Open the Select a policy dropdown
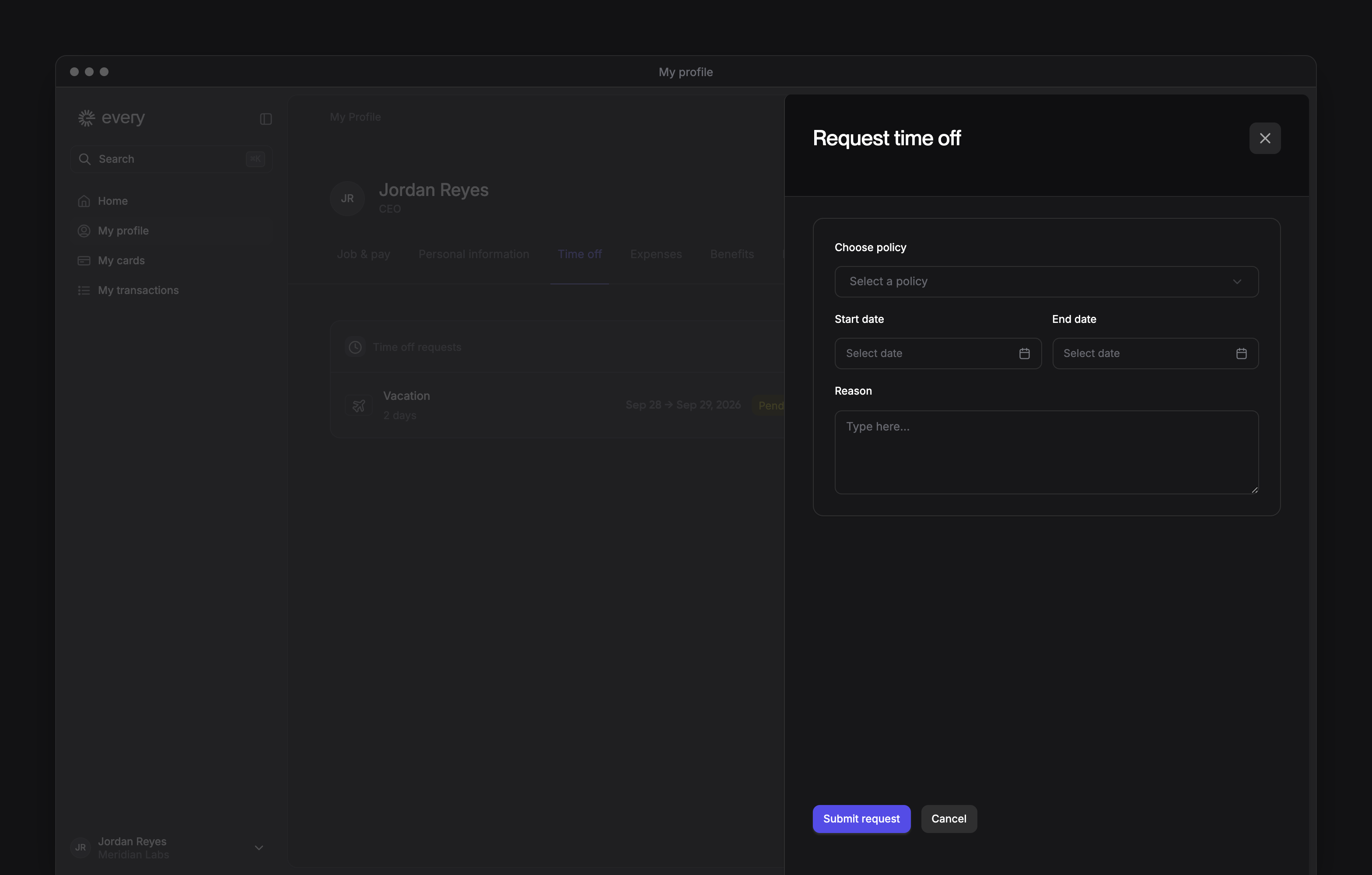This screenshot has height=875, width=1372. click(x=1046, y=281)
